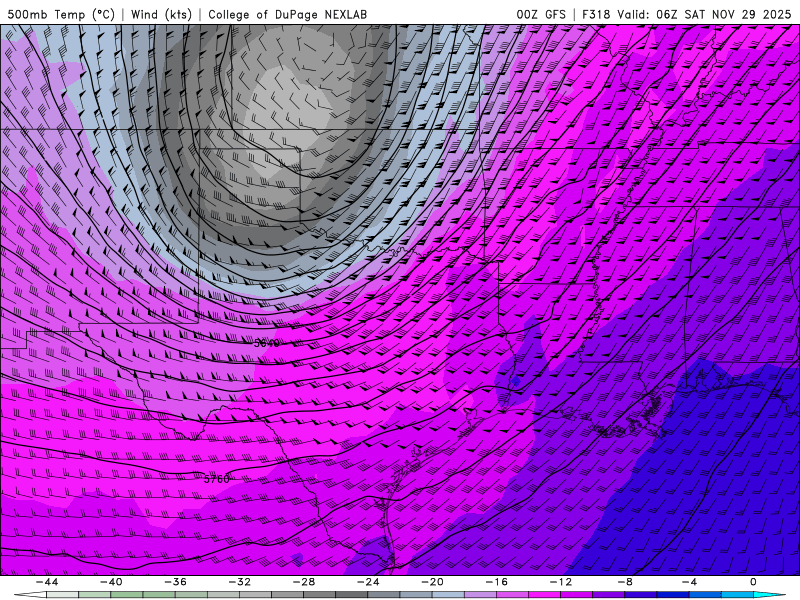800x600 pixels.
Task: Click the '-40' color scale label
Action: click(111, 582)
